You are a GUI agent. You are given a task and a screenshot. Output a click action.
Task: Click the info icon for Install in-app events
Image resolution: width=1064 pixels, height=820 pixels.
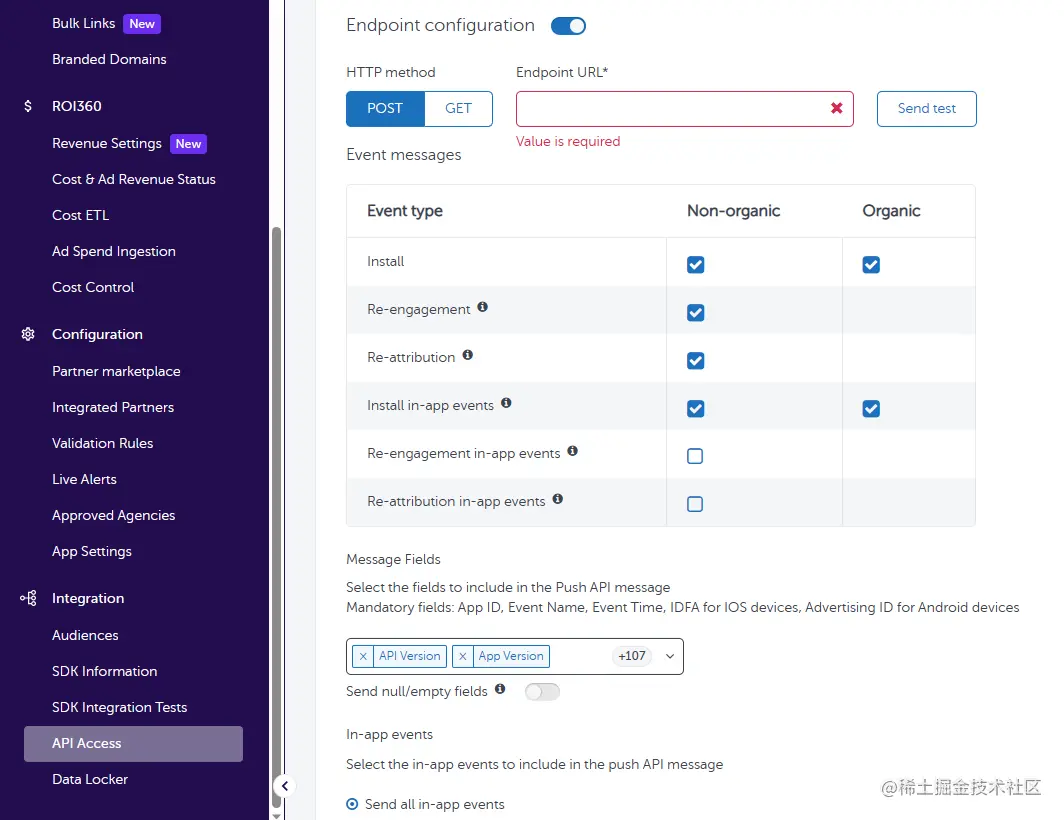click(x=506, y=403)
